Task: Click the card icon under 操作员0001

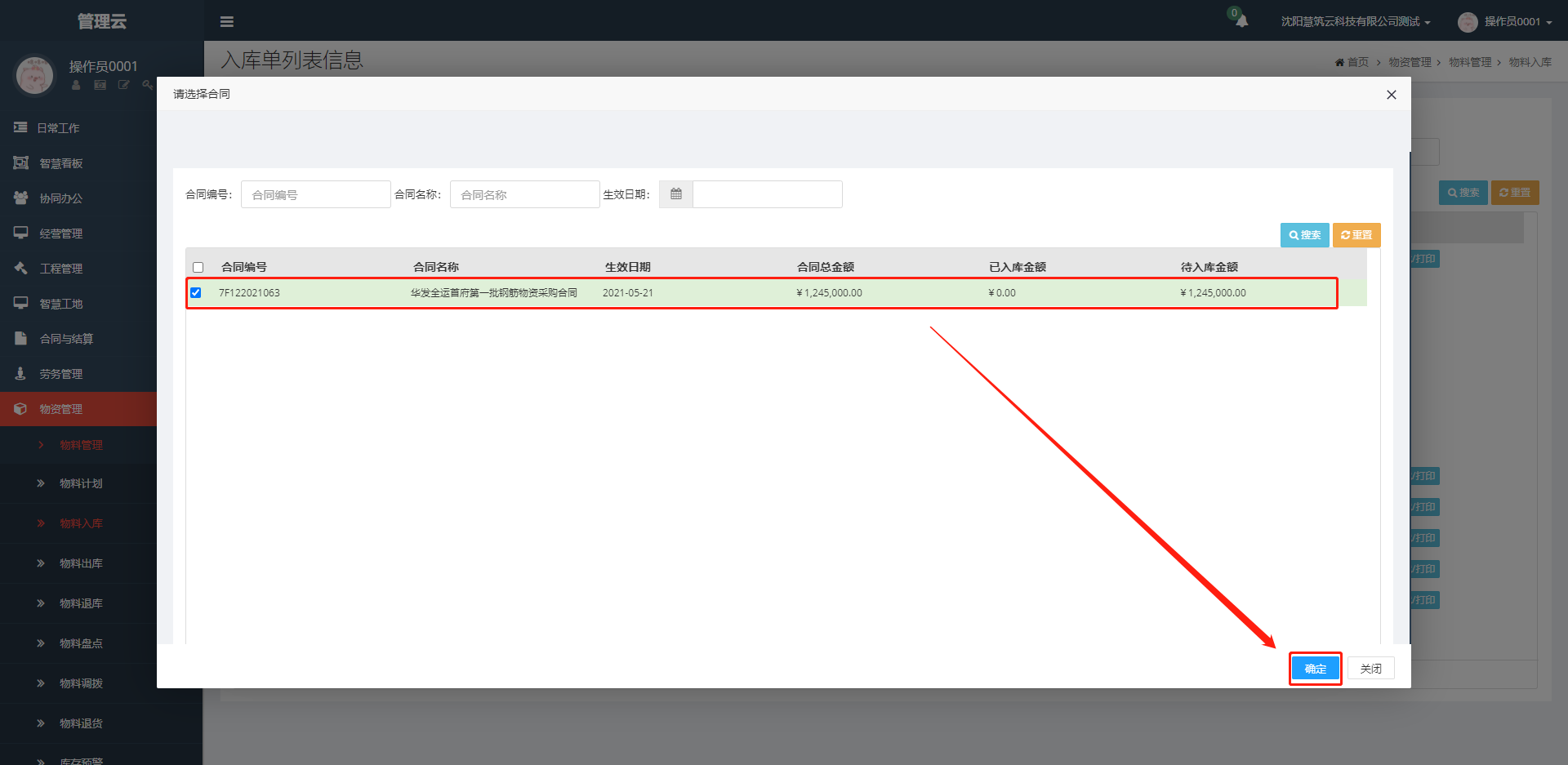Action: 100,85
